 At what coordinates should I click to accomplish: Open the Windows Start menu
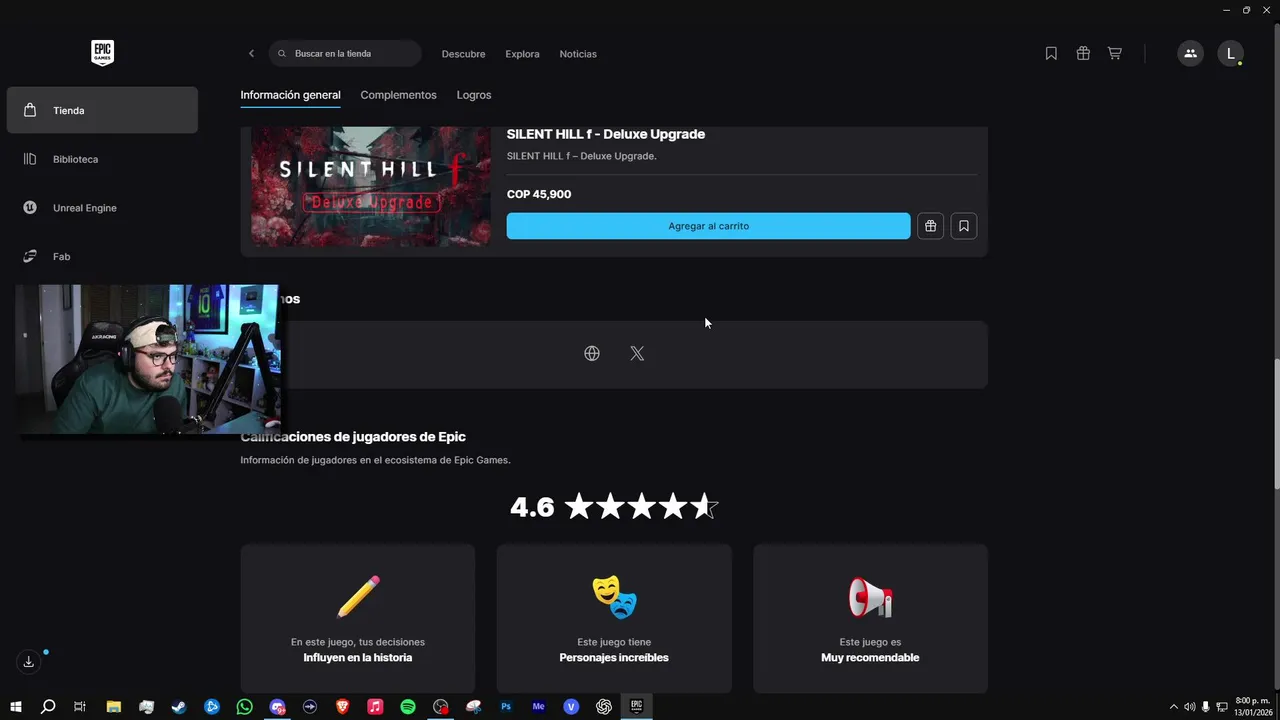[16, 706]
